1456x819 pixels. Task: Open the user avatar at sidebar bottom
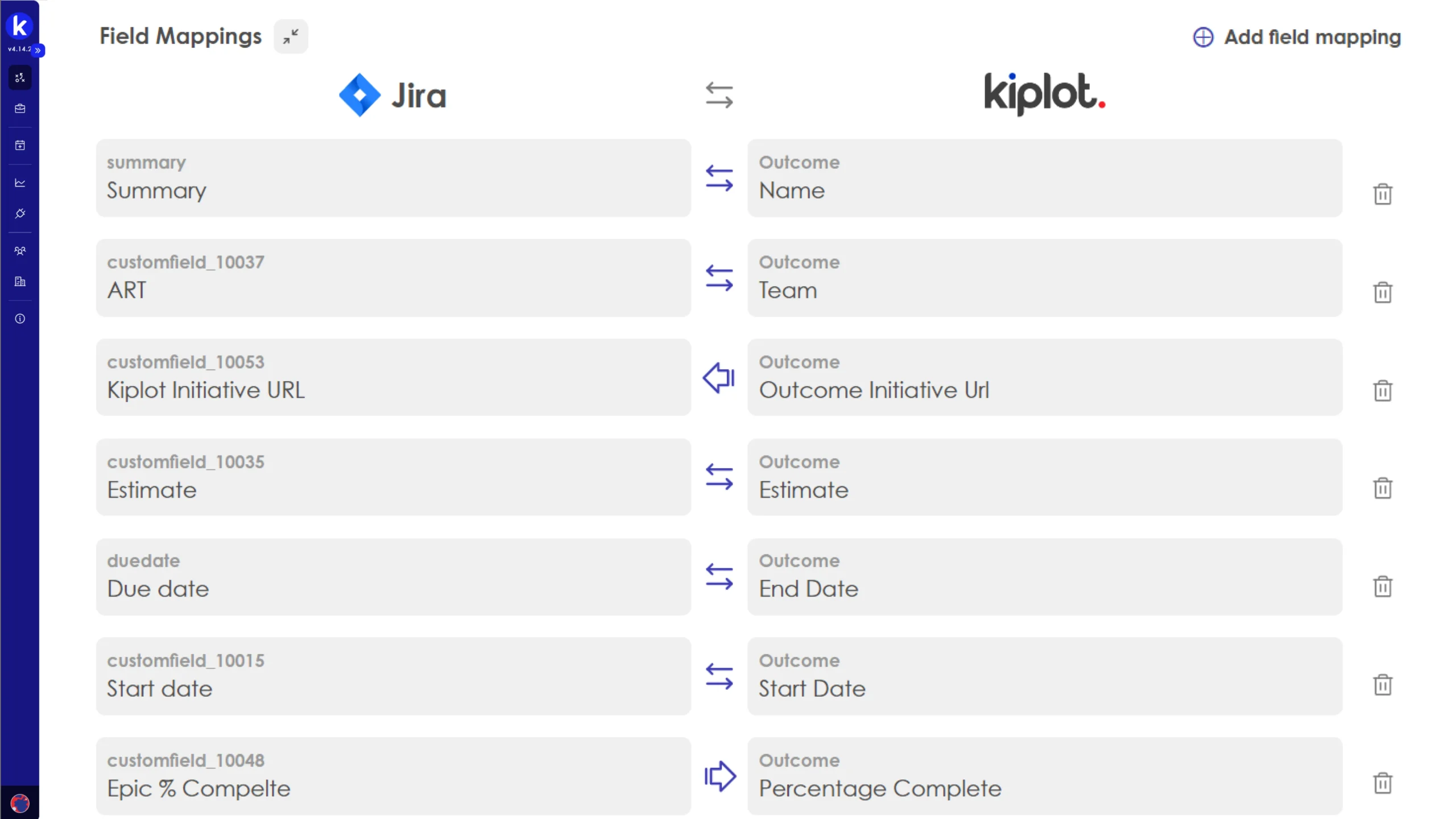[20, 803]
